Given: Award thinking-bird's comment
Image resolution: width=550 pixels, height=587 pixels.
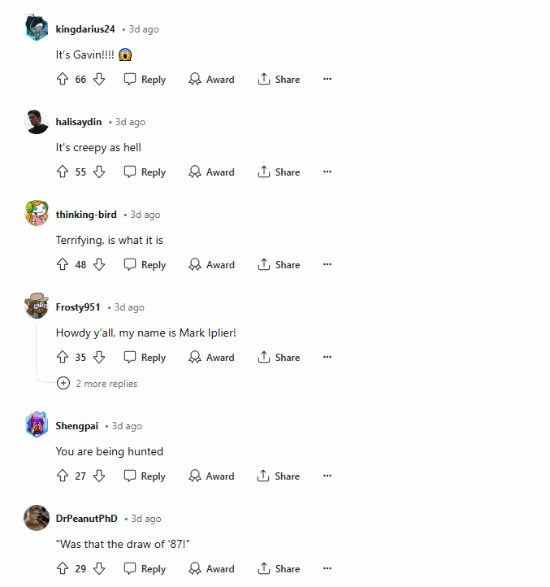Looking at the screenshot, I should tap(212, 264).
